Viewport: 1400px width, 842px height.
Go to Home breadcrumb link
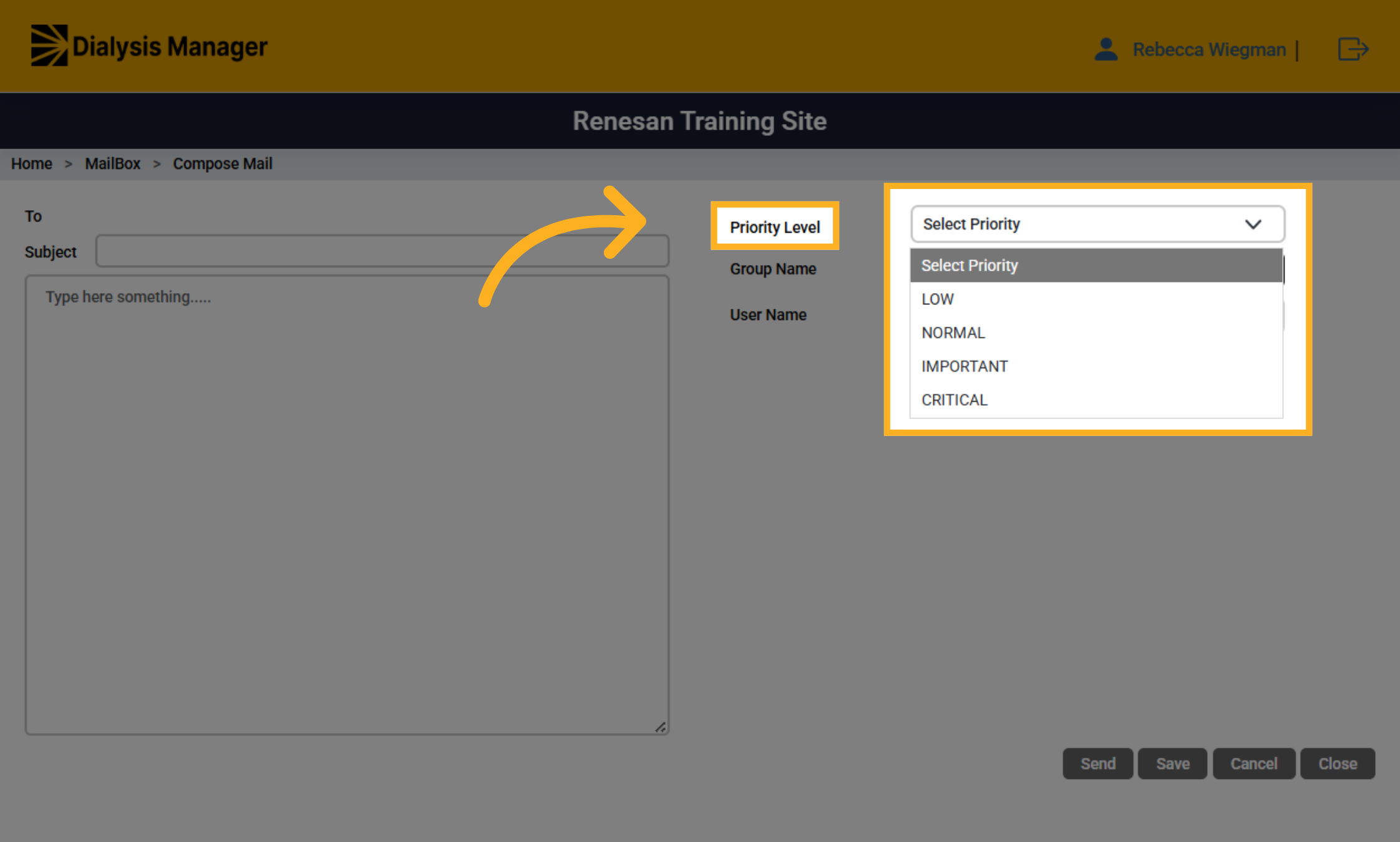point(32,163)
